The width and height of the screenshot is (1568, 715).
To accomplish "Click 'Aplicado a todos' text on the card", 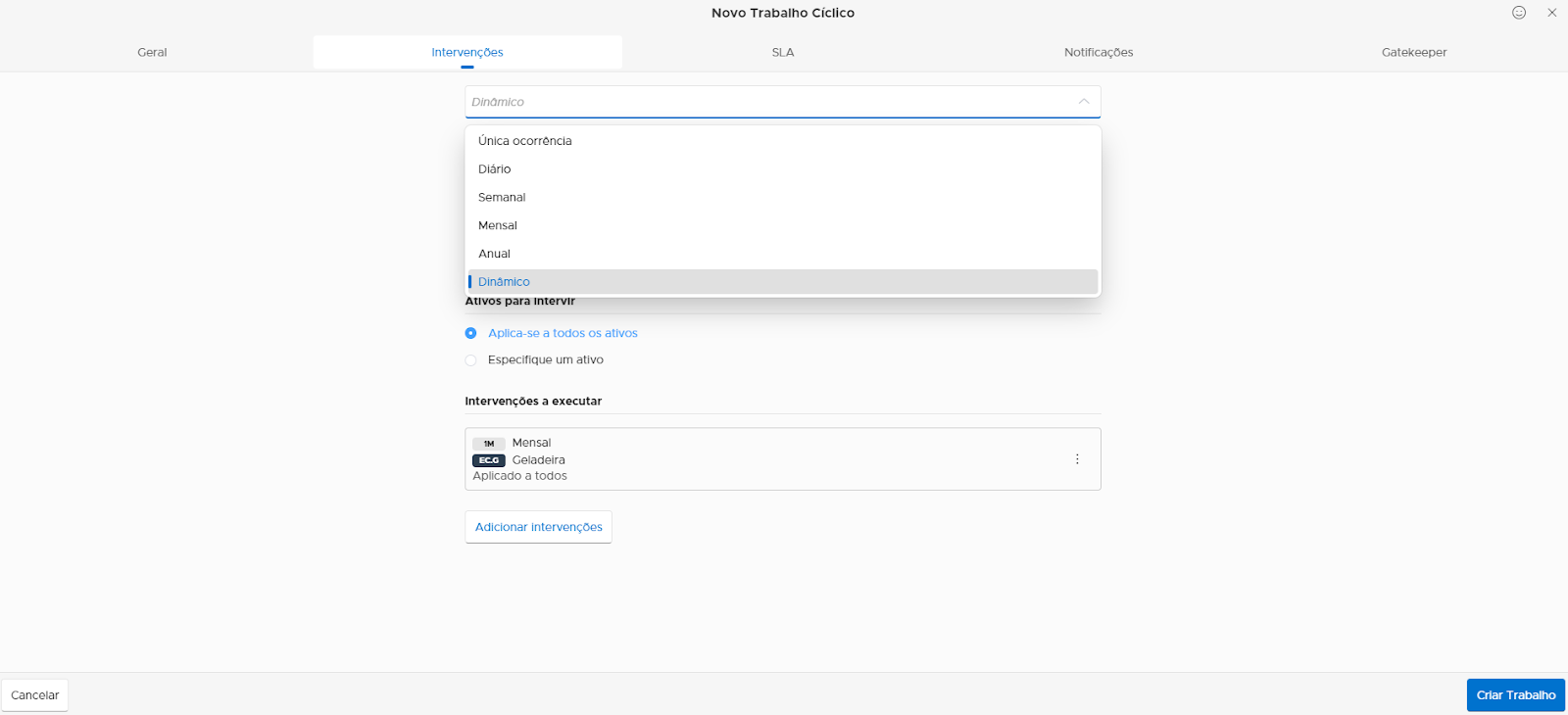I will tap(520, 476).
